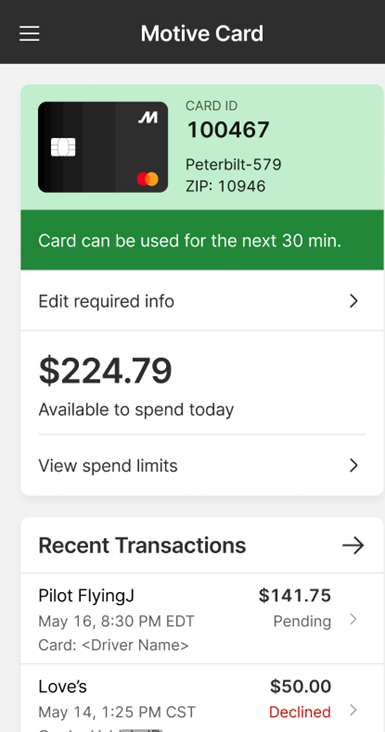Tap the Motive card image
This screenshot has height=732, width=385.
point(103,147)
